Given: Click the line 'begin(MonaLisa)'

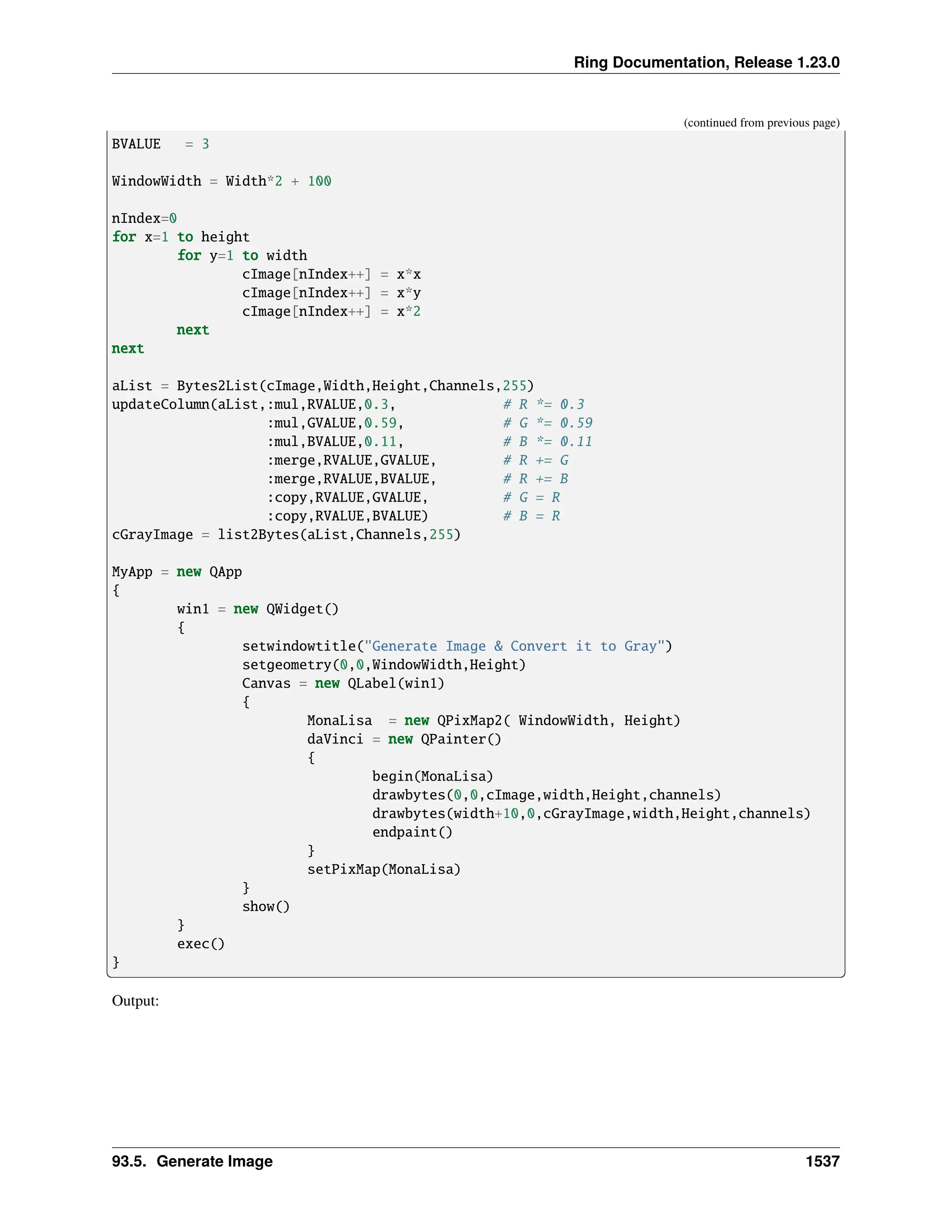Looking at the screenshot, I should click(433, 777).
